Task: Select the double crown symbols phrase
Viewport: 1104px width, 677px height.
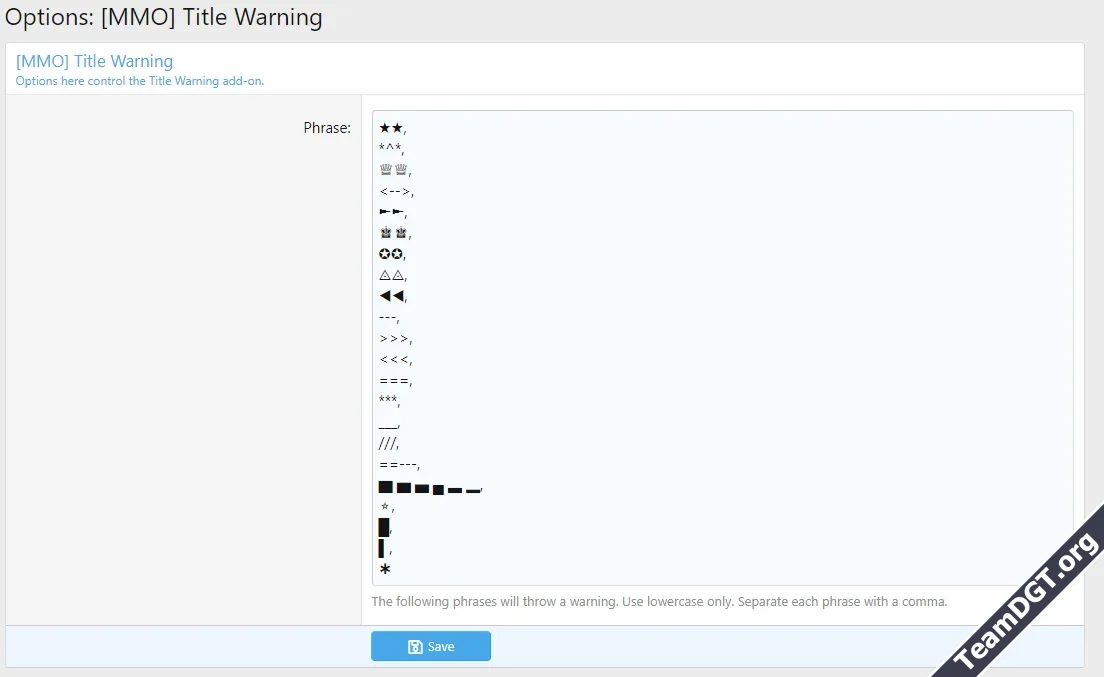Action: (x=394, y=169)
